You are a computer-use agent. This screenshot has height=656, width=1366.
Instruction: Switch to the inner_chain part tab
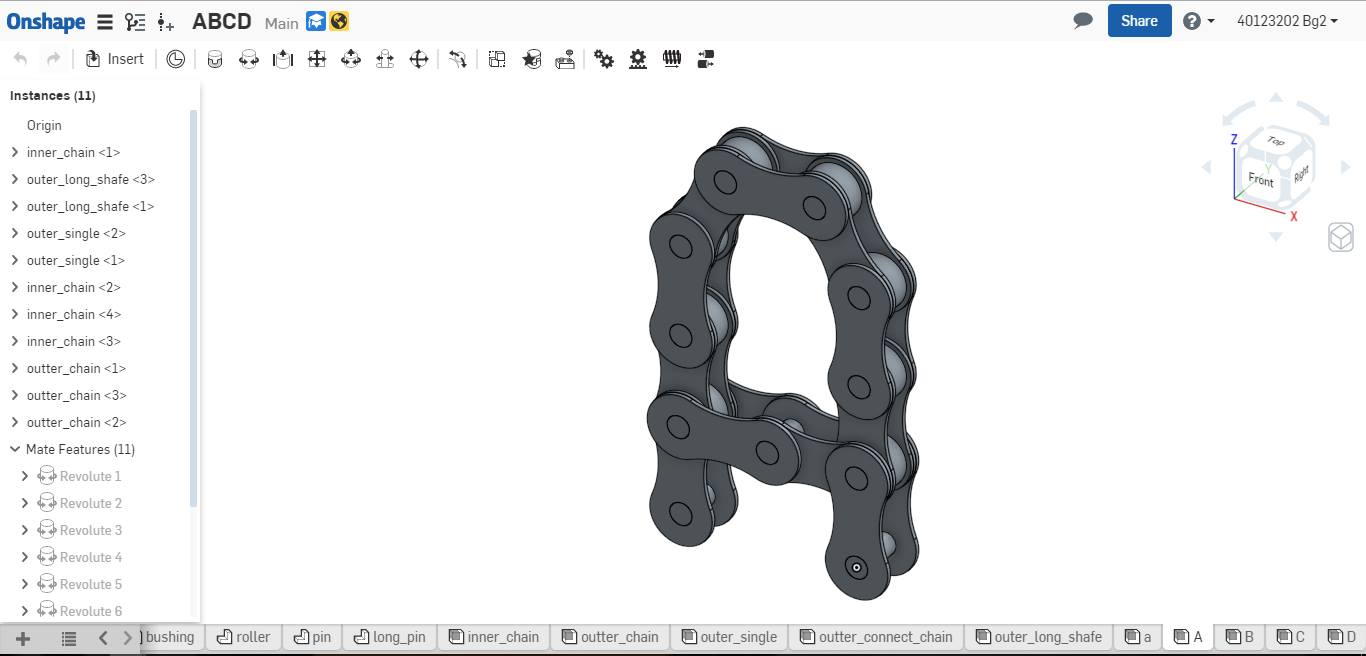(x=494, y=637)
